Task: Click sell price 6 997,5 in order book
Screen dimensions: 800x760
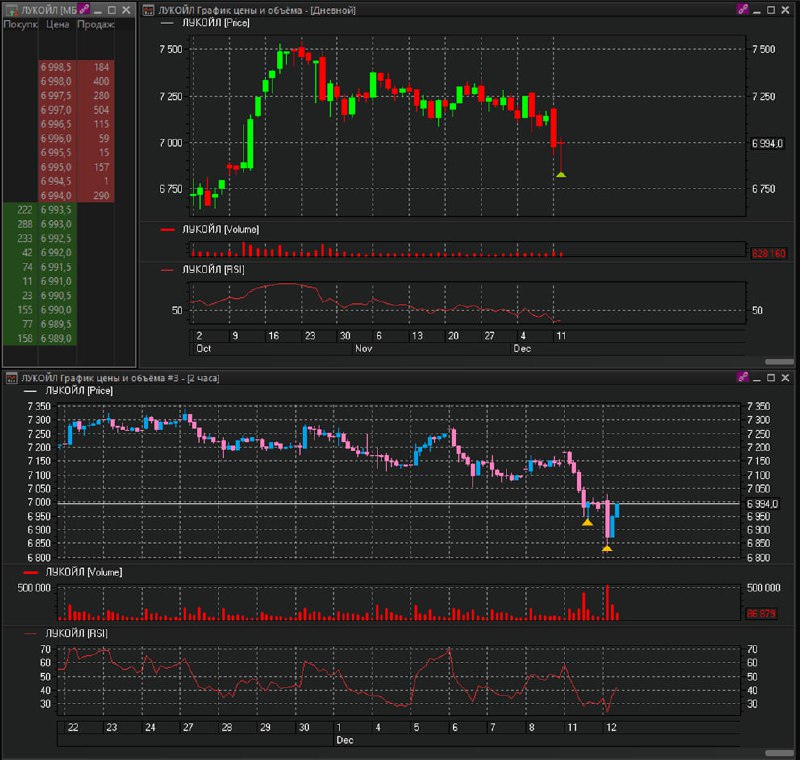Action: 56,96
